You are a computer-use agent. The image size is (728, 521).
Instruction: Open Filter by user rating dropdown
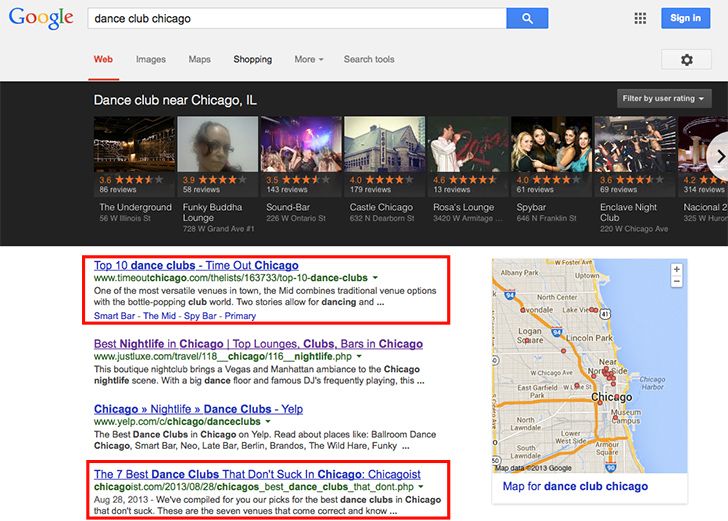[663, 98]
